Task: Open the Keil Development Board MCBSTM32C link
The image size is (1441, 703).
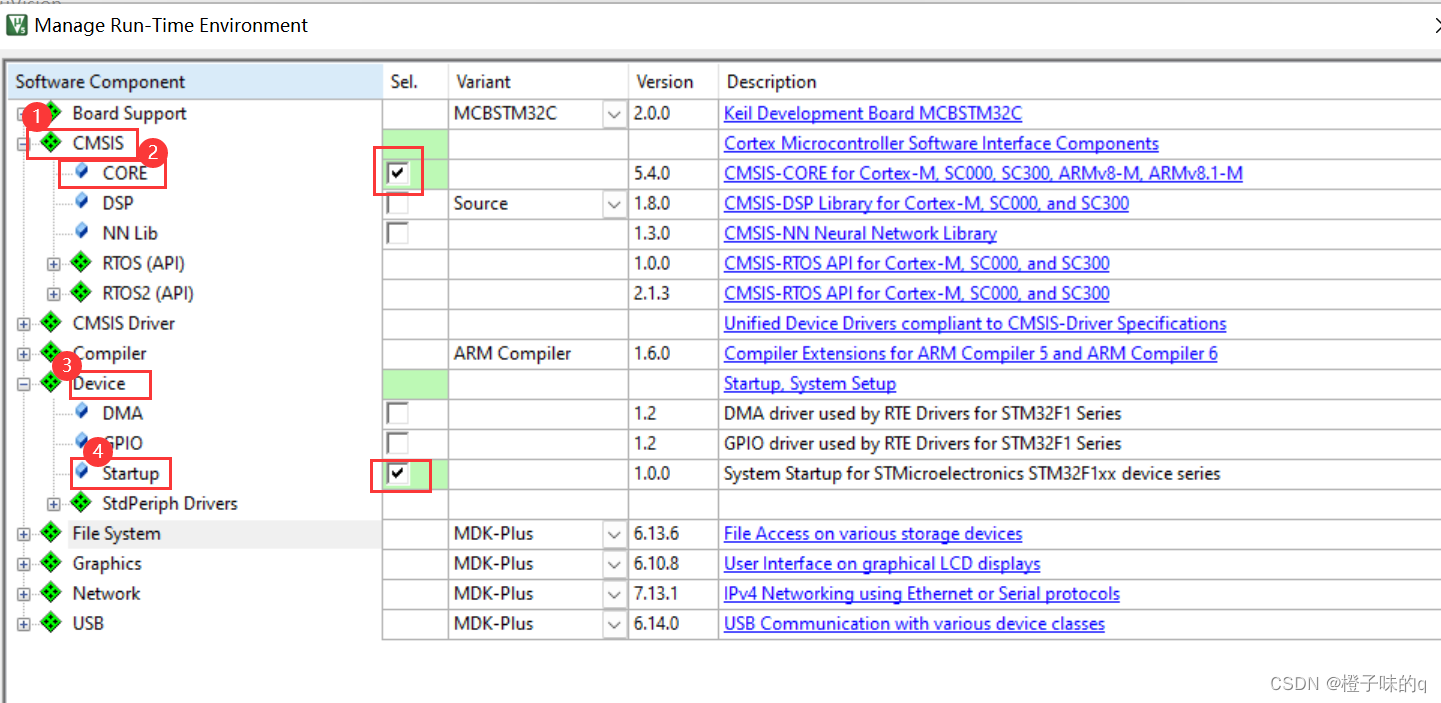Action: [x=872, y=114]
